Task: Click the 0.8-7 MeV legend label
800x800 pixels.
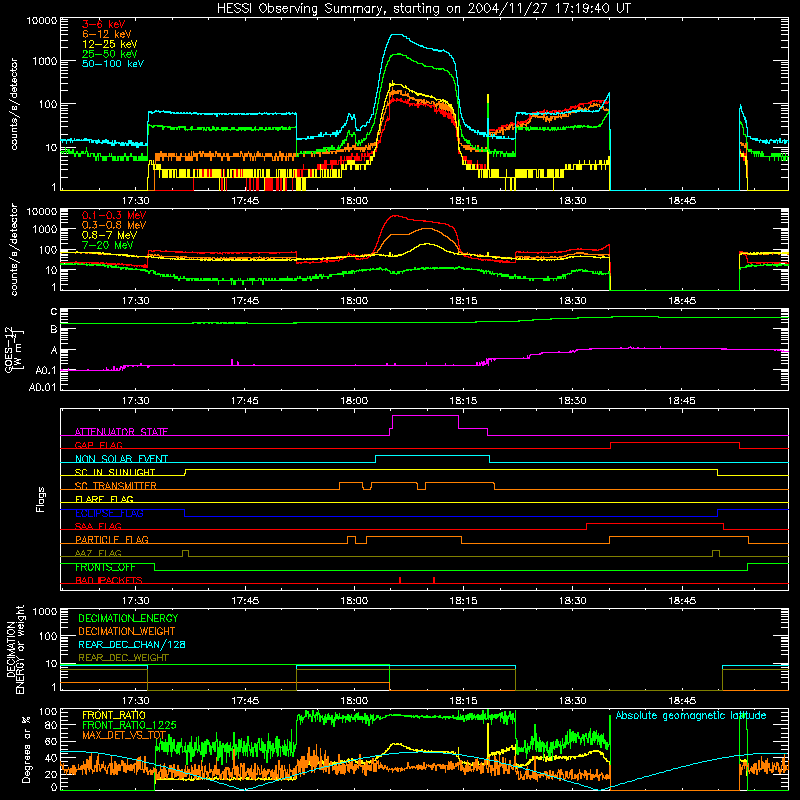Action: (109, 235)
